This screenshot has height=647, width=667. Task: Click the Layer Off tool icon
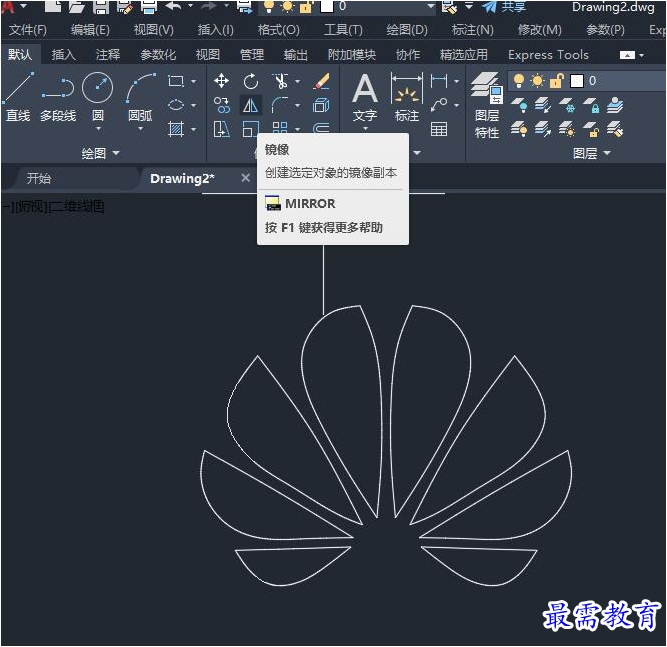(519, 105)
